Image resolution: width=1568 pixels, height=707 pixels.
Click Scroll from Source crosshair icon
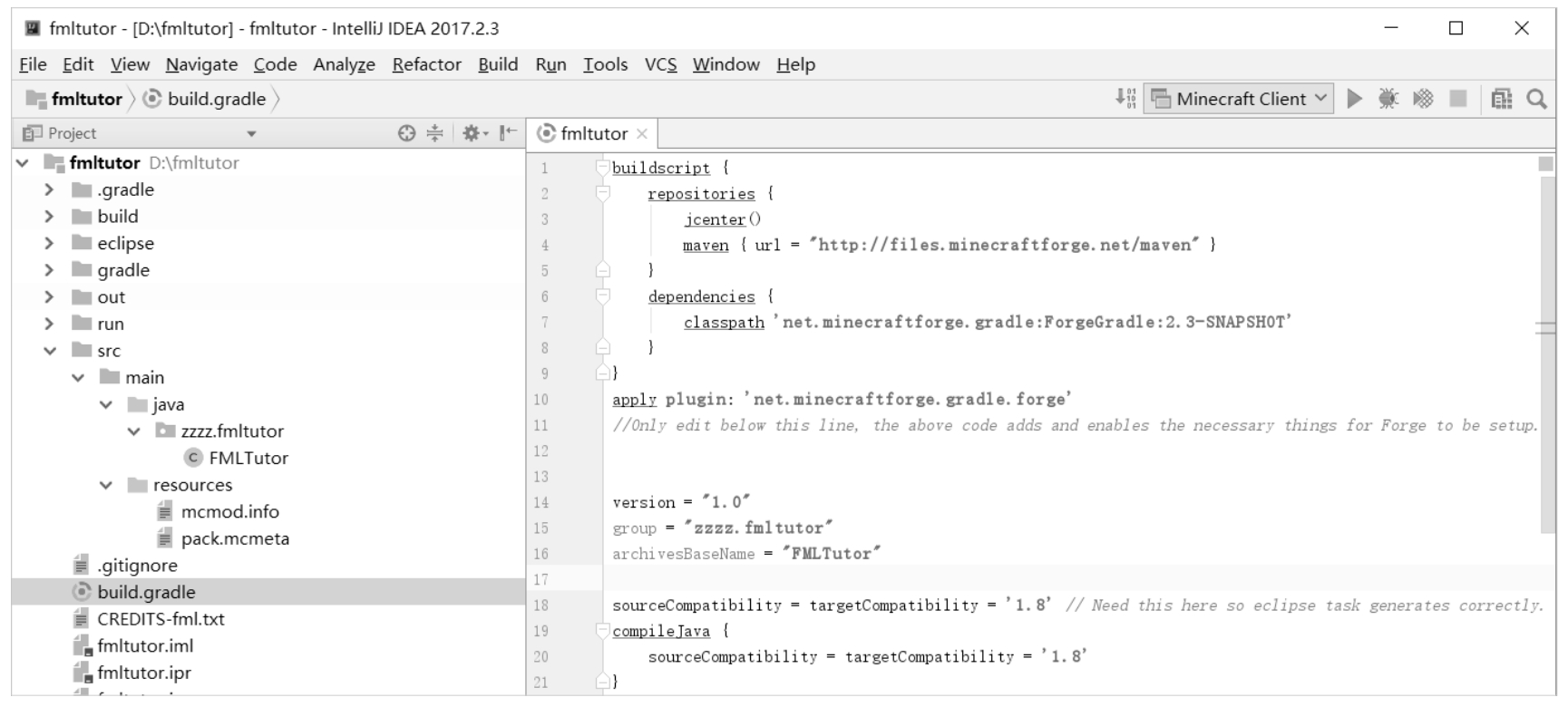(x=406, y=133)
